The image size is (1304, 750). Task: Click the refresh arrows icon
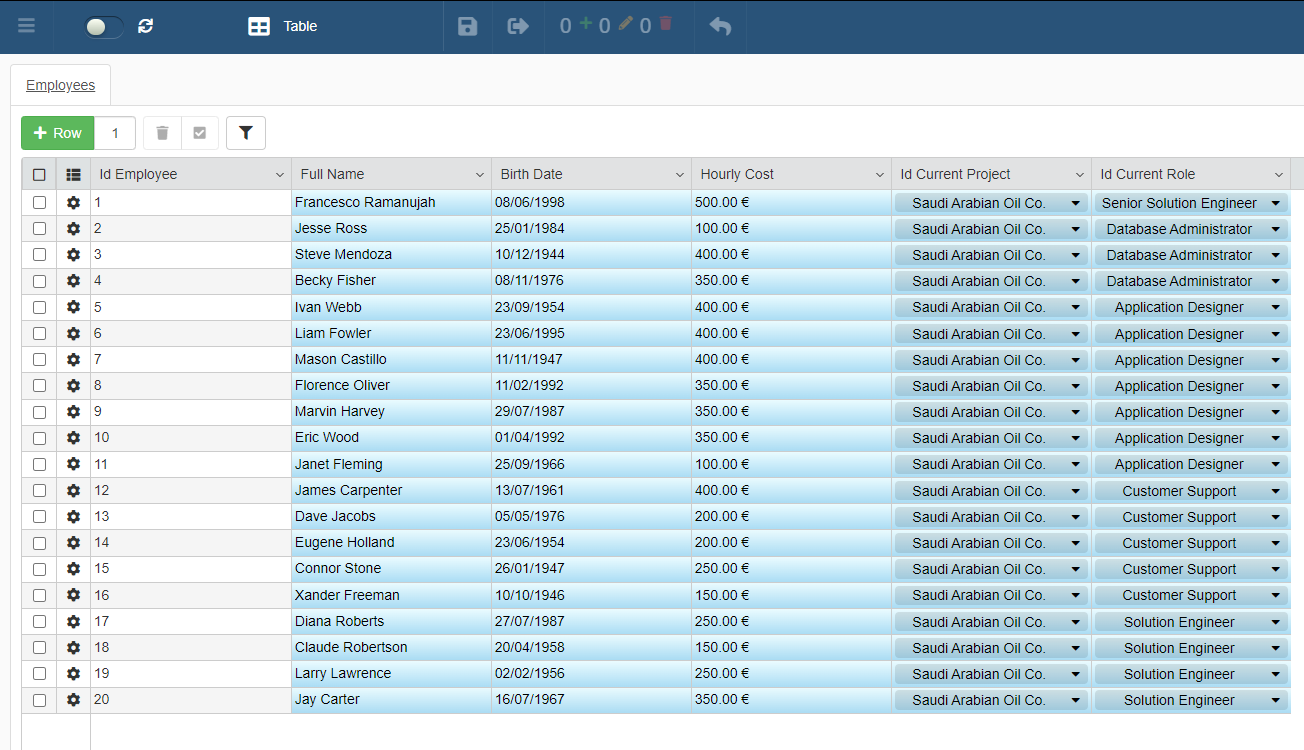146,26
